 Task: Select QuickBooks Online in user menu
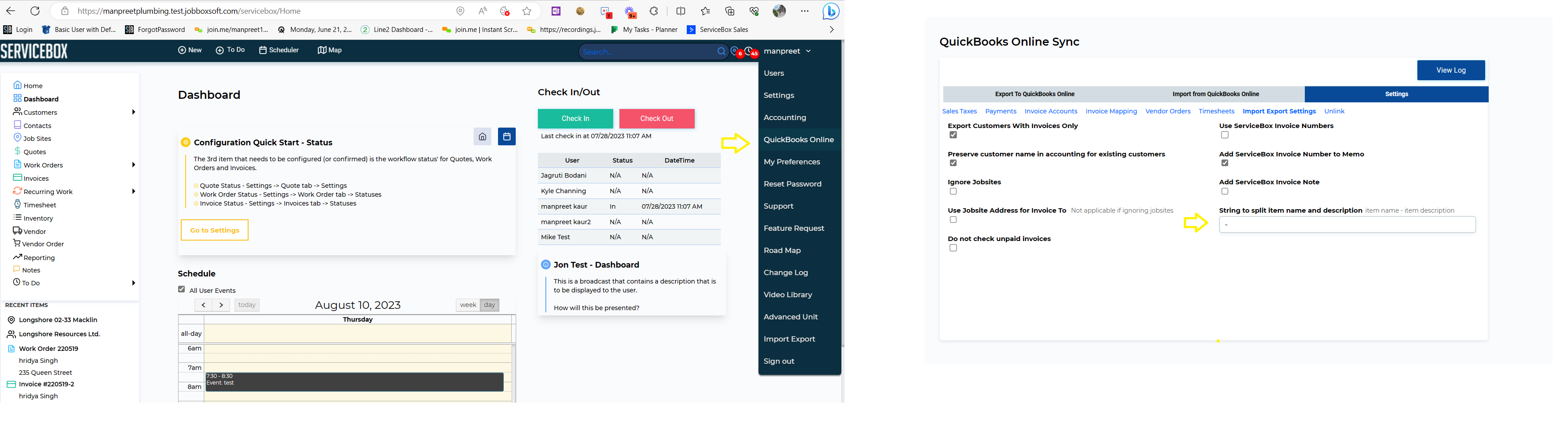coord(799,140)
